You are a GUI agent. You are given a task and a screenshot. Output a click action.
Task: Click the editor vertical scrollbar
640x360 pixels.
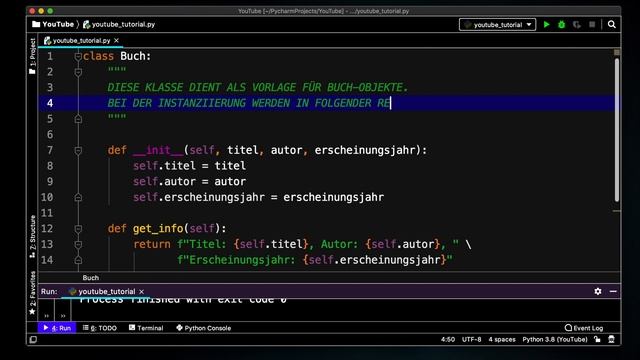click(x=617, y=130)
